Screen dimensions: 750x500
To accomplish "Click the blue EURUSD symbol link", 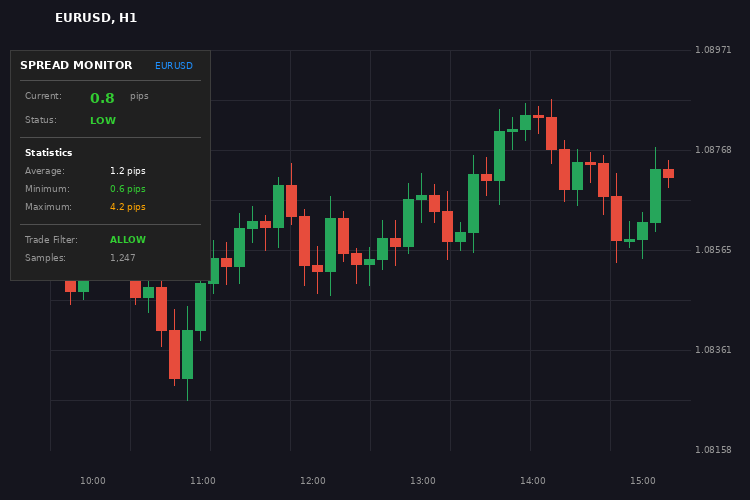I will tap(173, 66).
